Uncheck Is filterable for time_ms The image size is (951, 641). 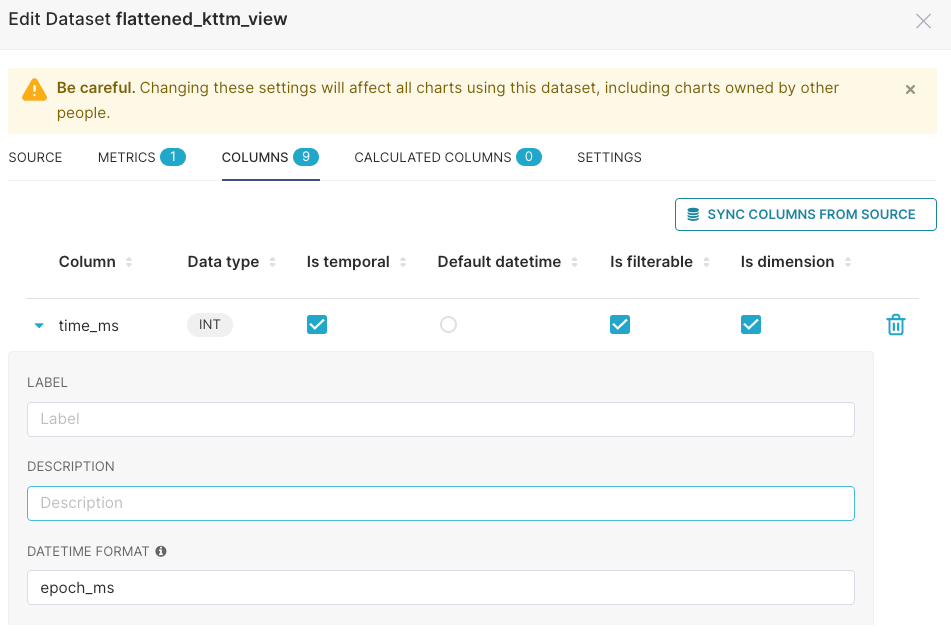coord(620,324)
